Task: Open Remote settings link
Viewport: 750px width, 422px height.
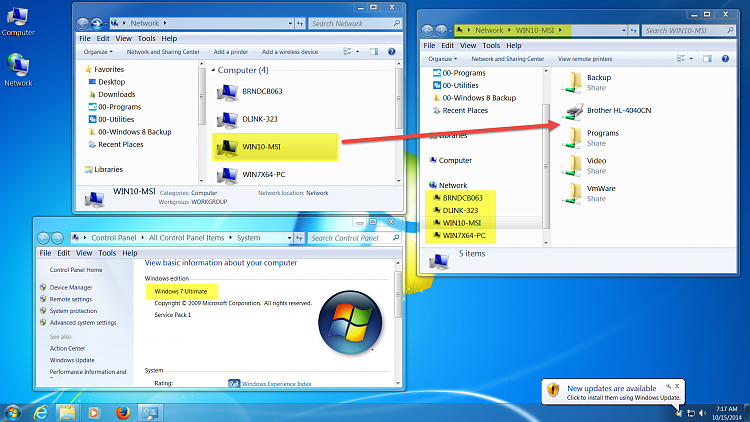Action: [x=71, y=300]
